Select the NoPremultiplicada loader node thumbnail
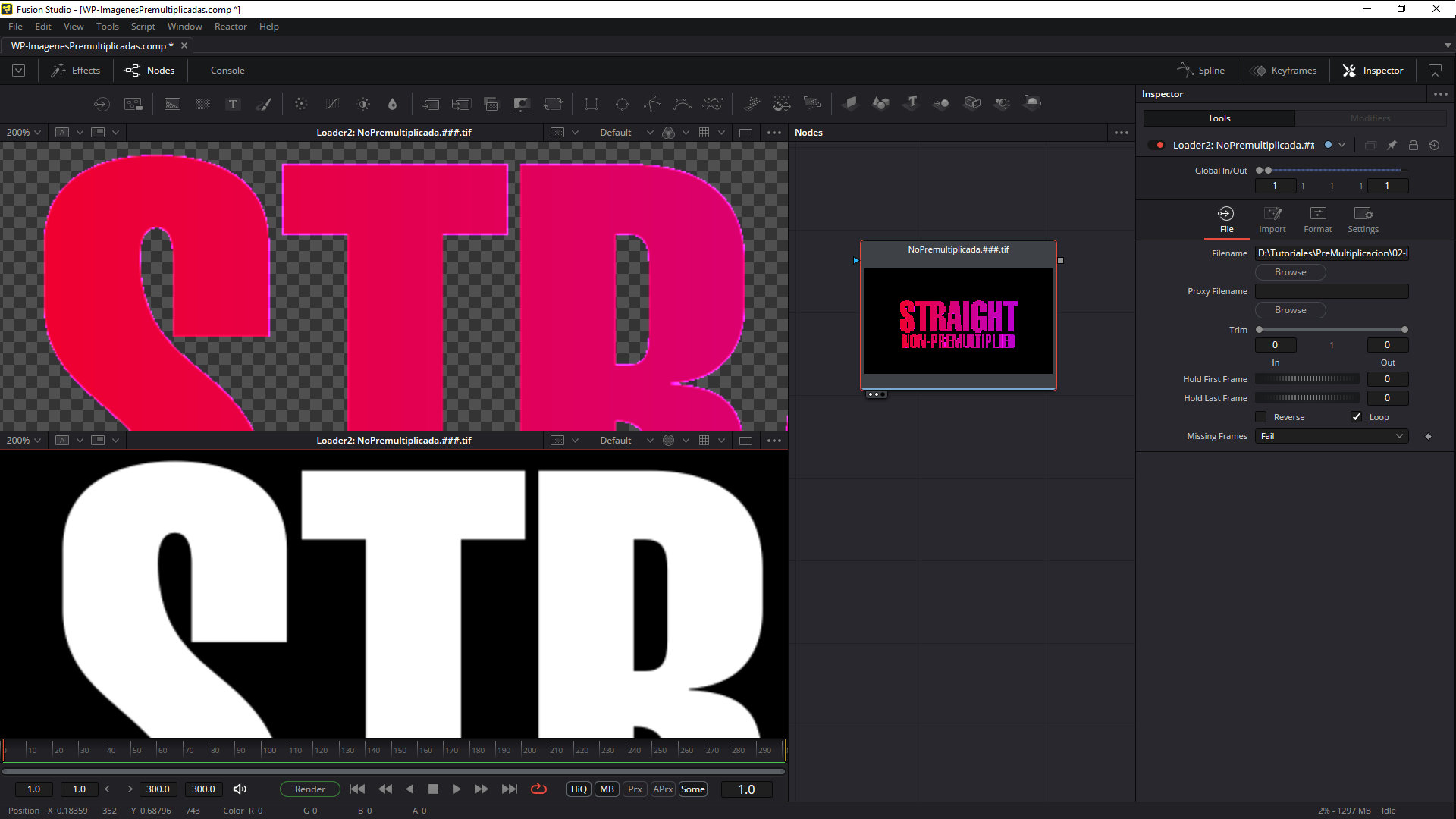The image size is (1456, 819). (x=958, y=321)
